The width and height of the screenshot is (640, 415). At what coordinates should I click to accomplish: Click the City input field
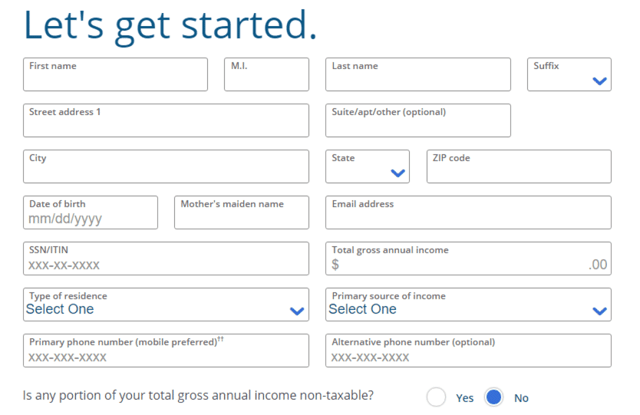(166, 168)
